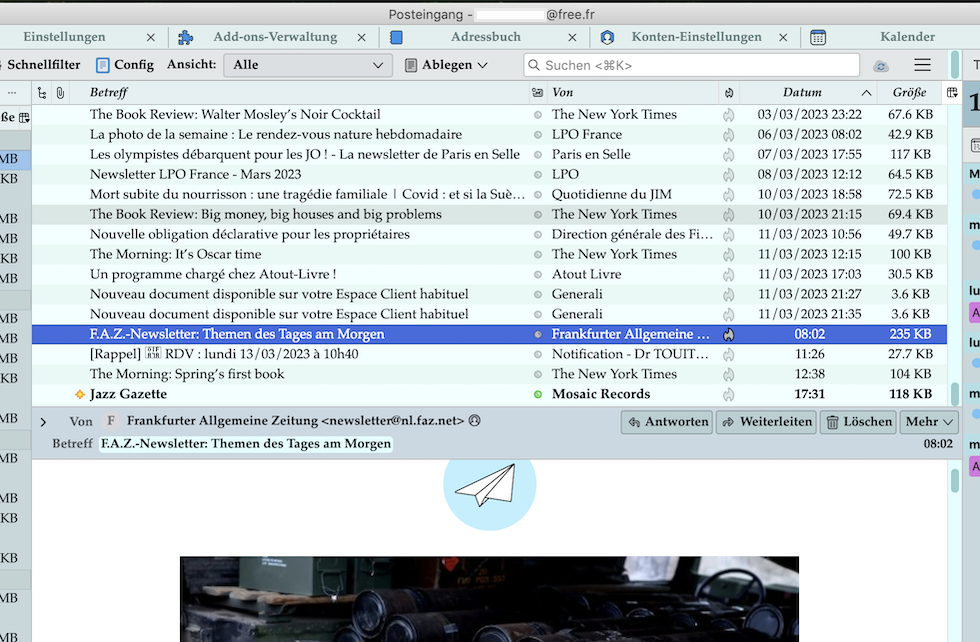This screenshot has height=642, width=980.
Task: Toggle read dot for Un programme chargé chez Atout-Livre
Action: (538, 274)
